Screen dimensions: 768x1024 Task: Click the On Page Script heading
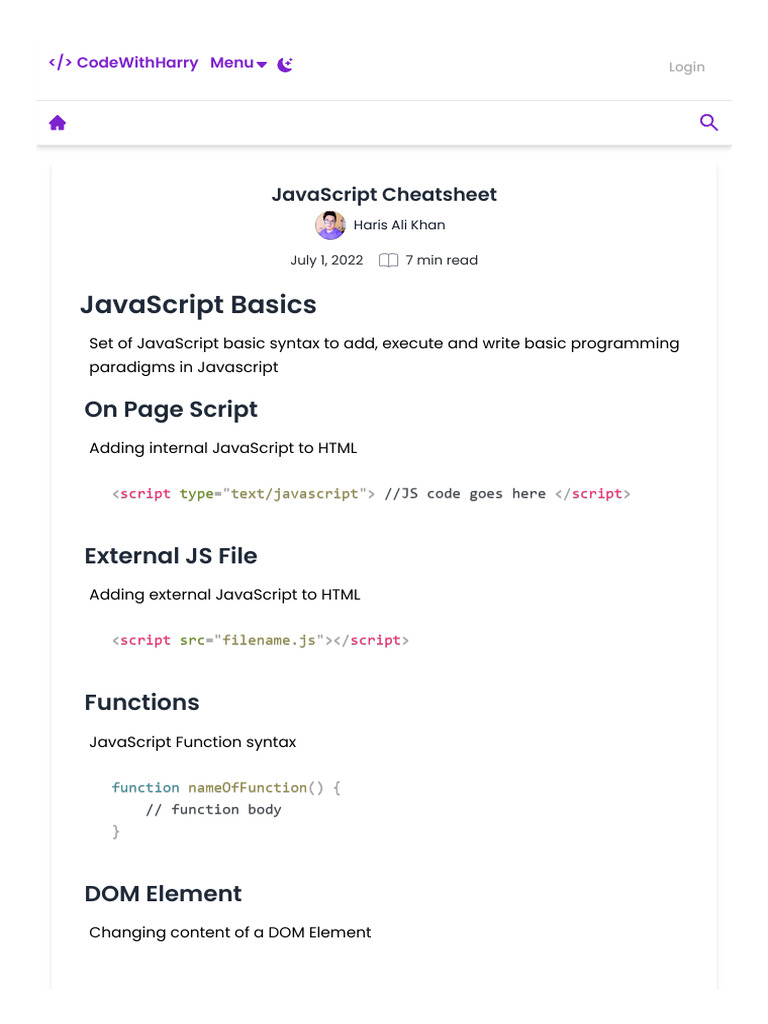click(x=171, y=410)
